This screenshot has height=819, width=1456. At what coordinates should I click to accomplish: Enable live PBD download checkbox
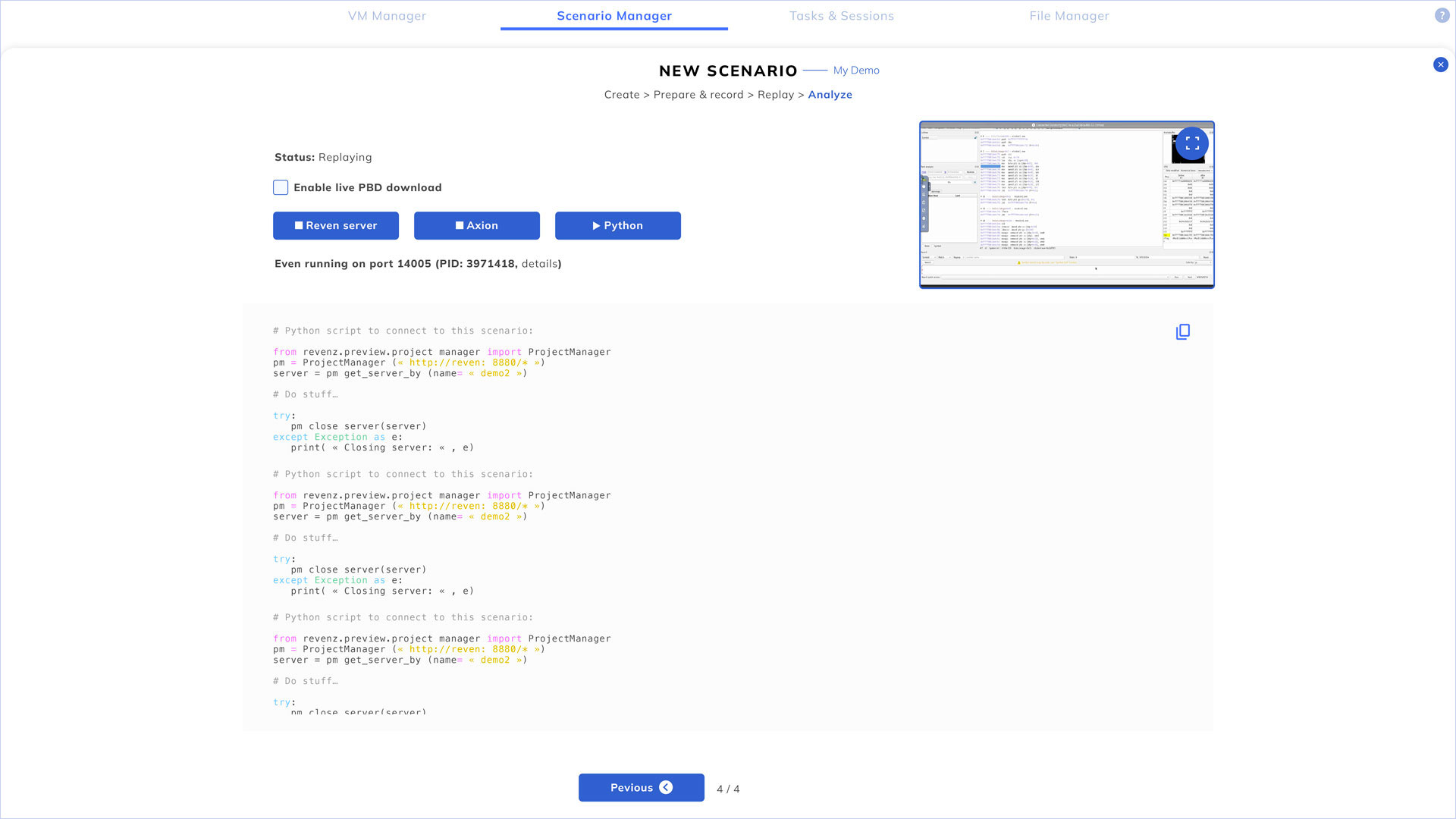click(281, 187)
